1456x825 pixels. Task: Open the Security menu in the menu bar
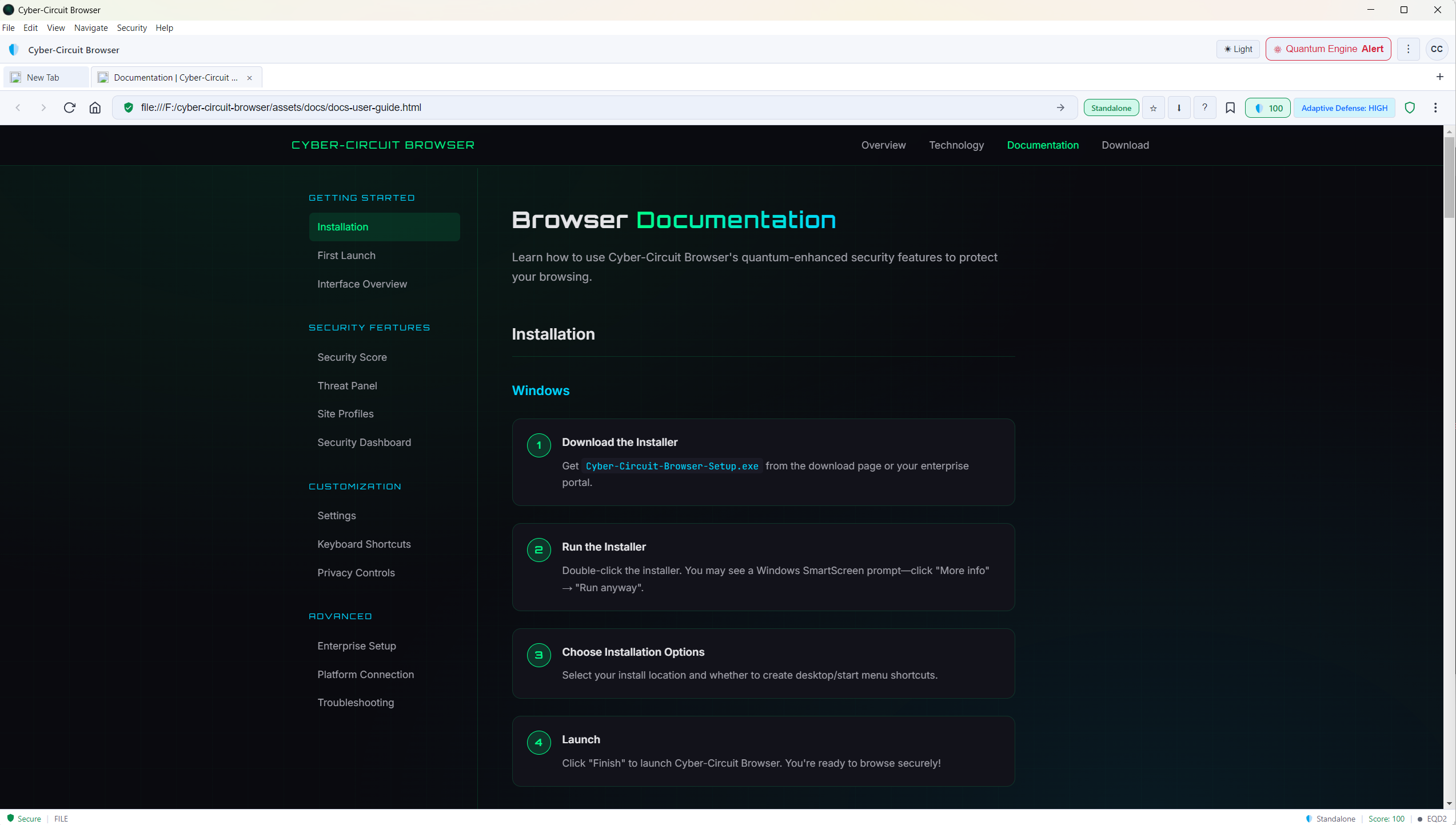[x=131, y=27]
